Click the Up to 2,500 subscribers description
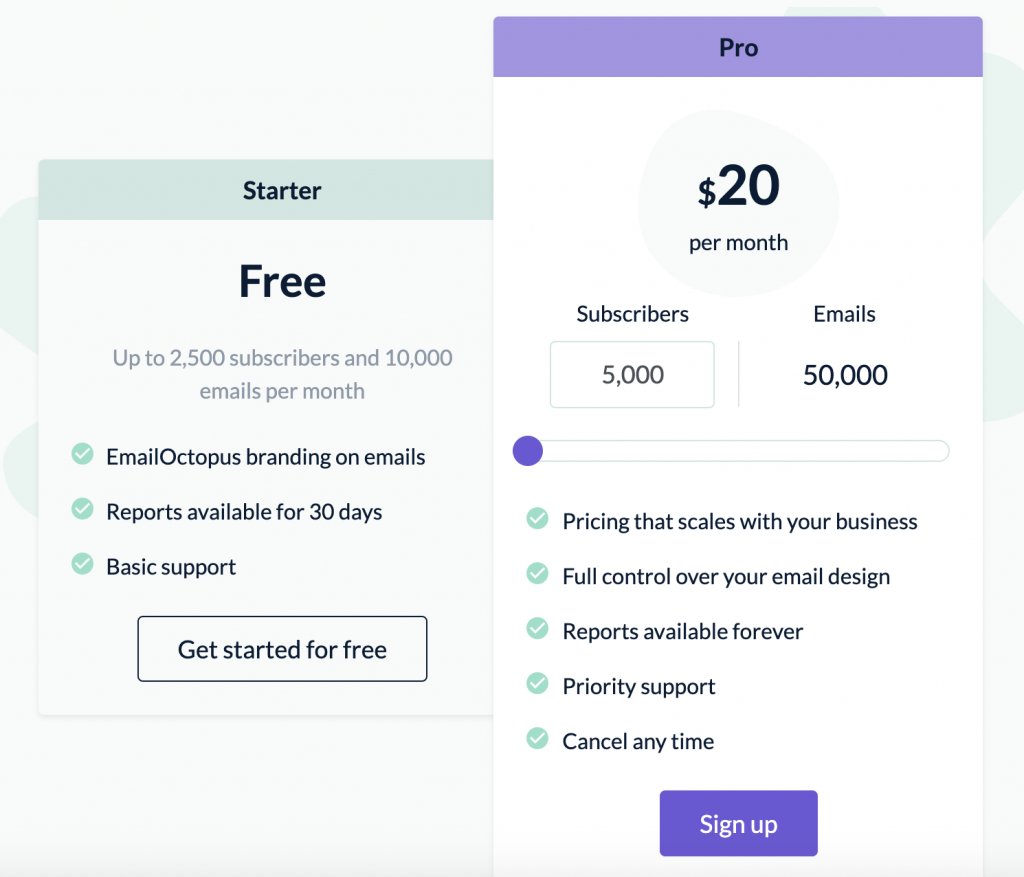Screen dimensions: 1024x877 tap(282, 373)
